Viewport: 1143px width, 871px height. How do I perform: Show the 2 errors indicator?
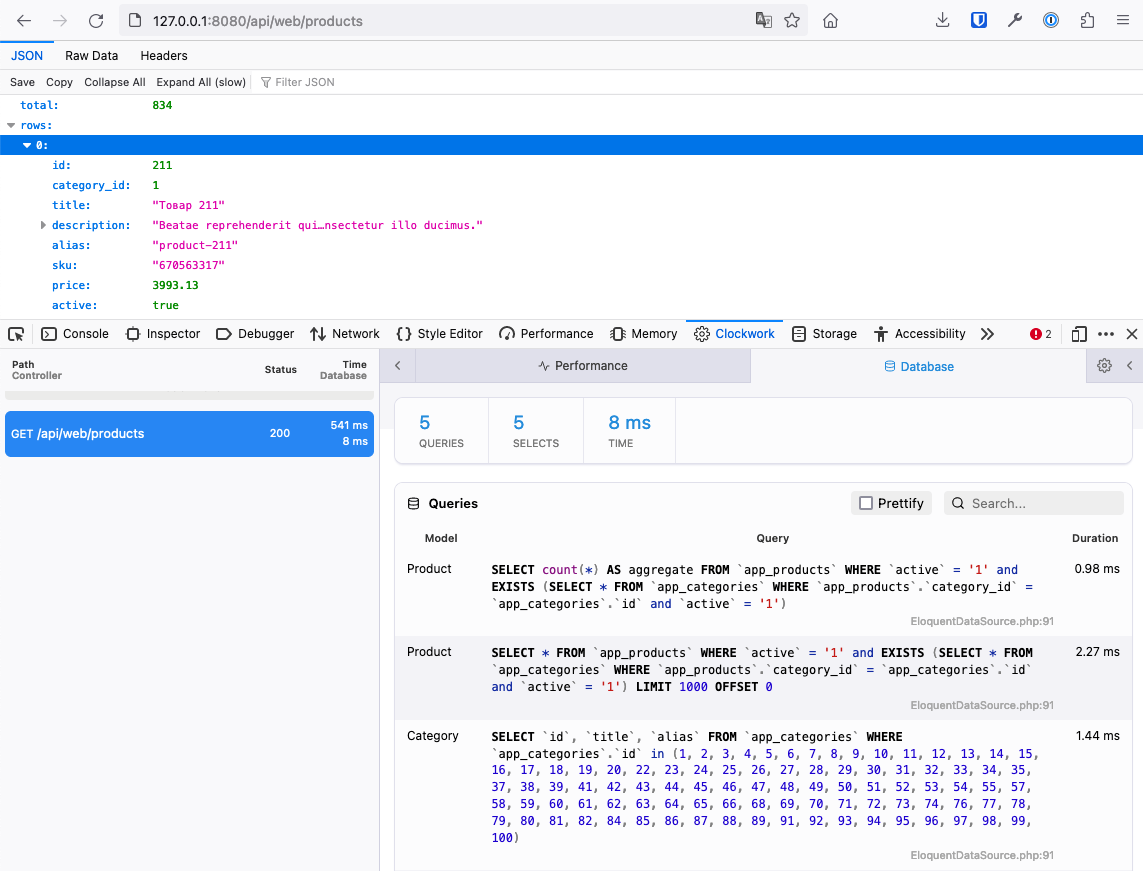[x=1040, y=334]
